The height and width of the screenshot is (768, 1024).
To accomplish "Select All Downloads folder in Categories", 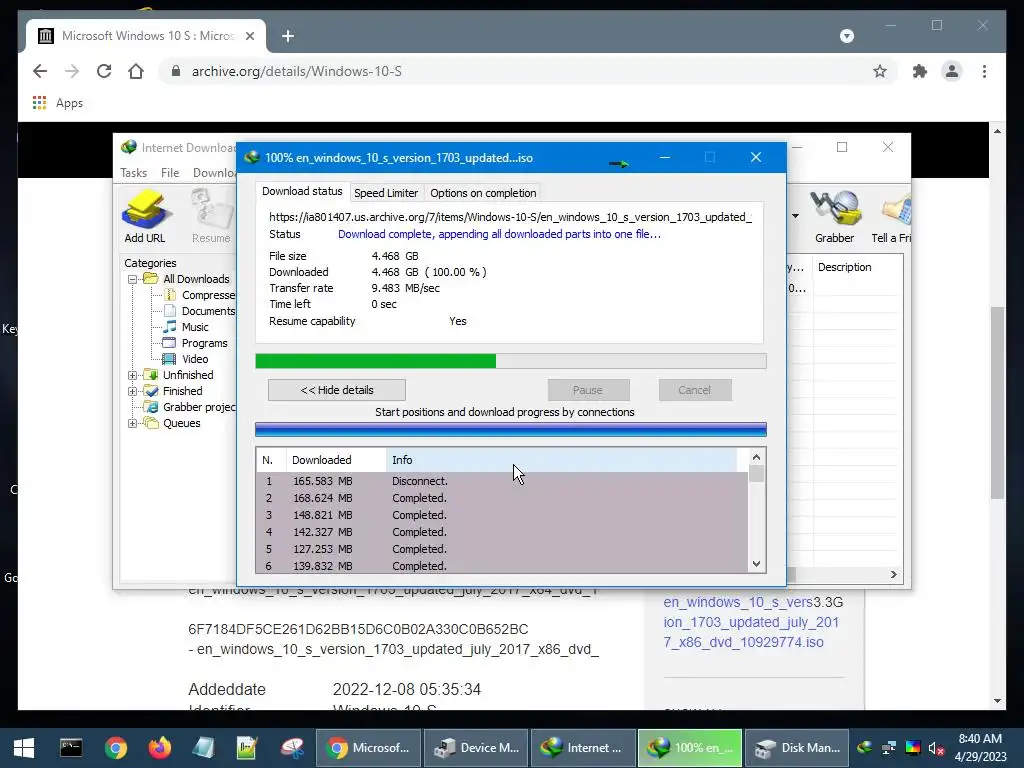I will coord(196,279).
